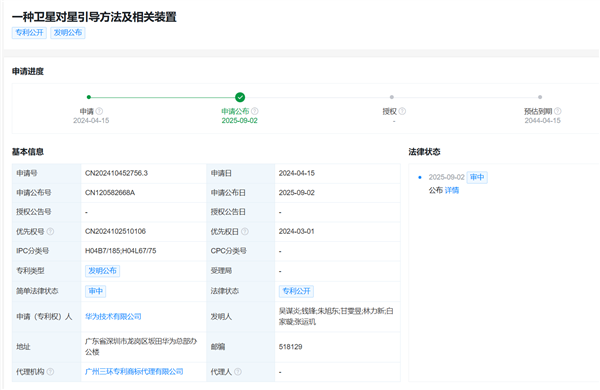This screenshot has width=600, height=390.
Task: Click the help icon beside 优先权号
Action: click(50, 232)
